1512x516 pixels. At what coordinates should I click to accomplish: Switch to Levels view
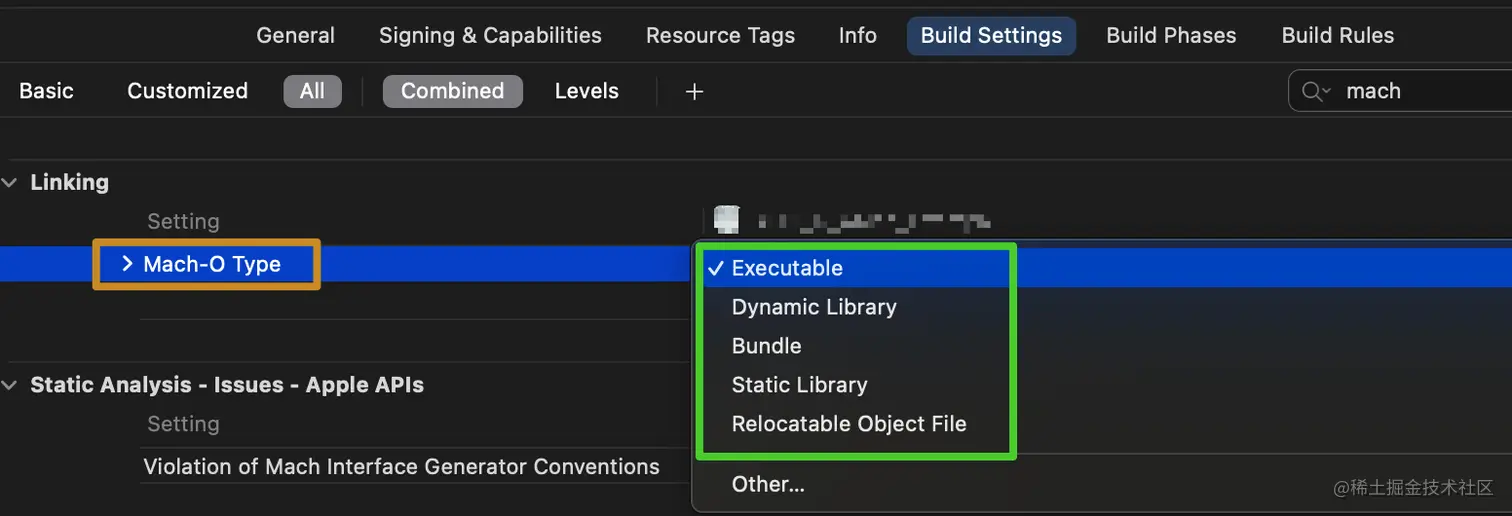point(586,91)
